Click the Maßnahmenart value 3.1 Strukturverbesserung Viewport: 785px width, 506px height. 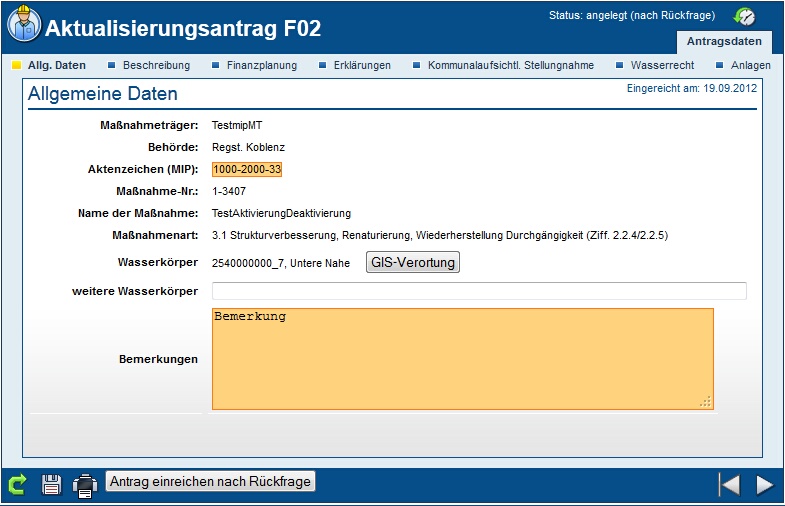(x=440, y=235)
